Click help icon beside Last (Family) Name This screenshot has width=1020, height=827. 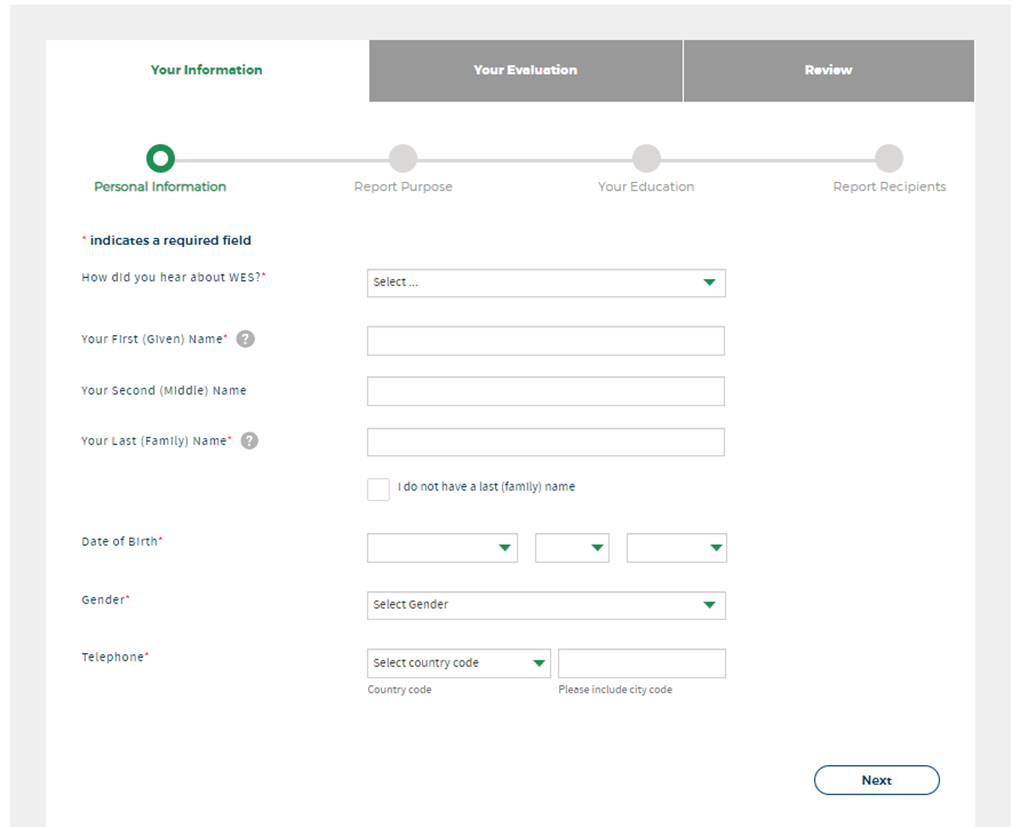click(249, 441)
